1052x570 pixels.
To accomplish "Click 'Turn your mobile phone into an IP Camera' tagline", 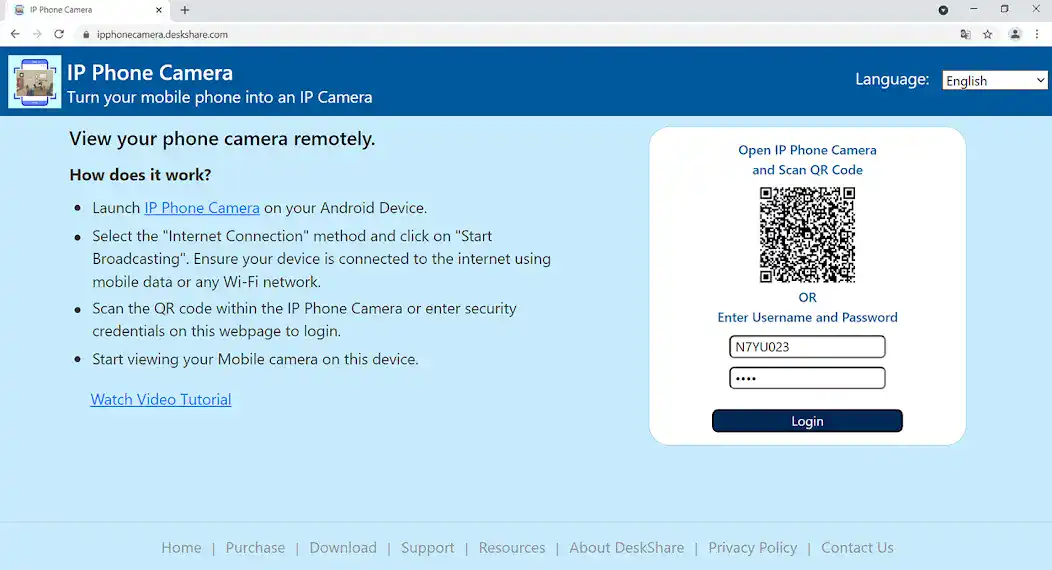I will pos(219,97).
